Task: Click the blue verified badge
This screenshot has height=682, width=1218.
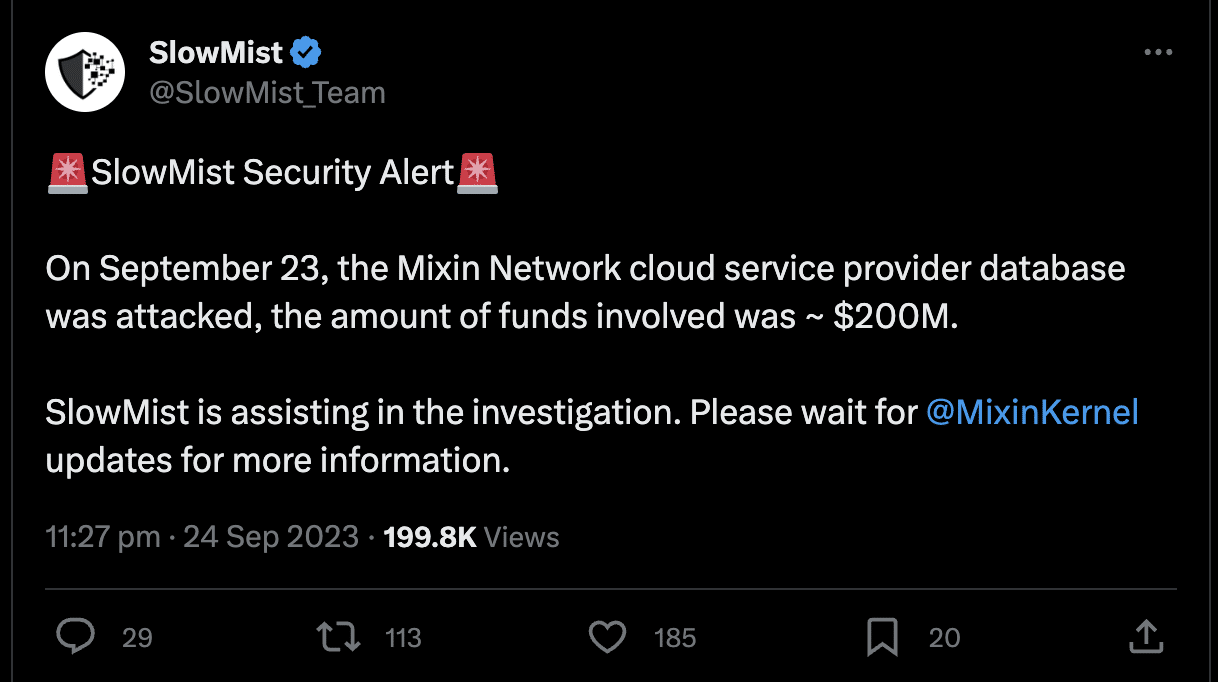Action: click(305, 52)
